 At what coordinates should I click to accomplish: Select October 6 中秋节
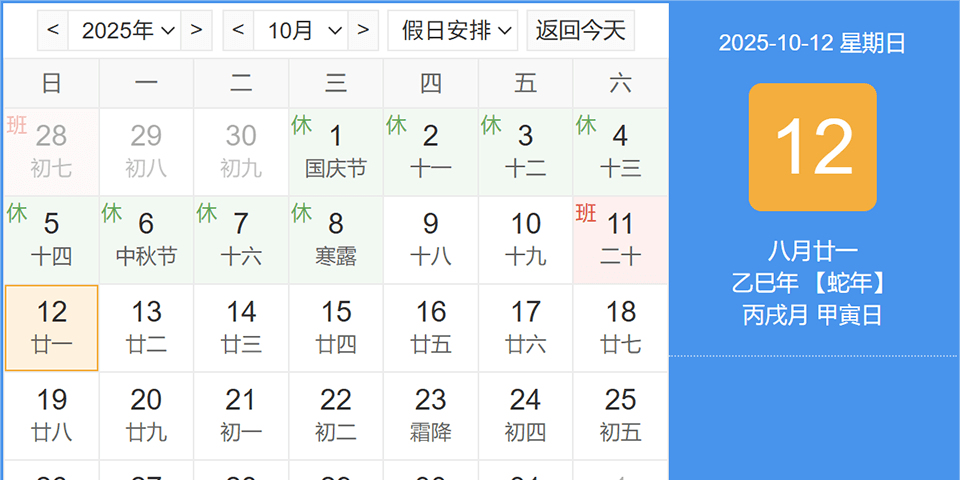click(x=146, y=240)
